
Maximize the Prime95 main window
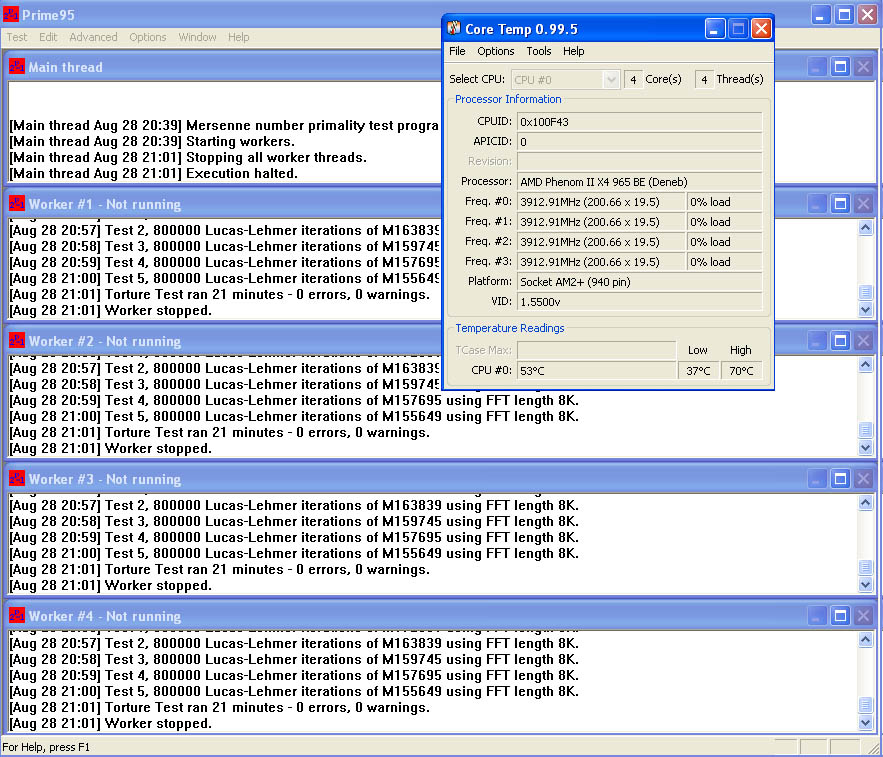point(844,15)
